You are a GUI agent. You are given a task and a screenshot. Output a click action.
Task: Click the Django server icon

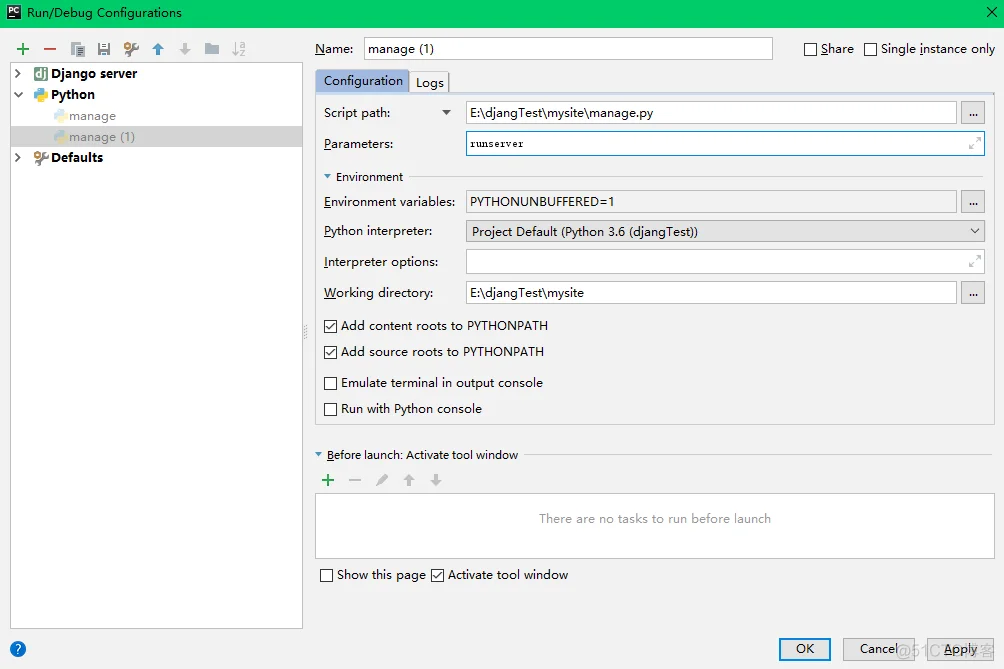tap(41, 74)
